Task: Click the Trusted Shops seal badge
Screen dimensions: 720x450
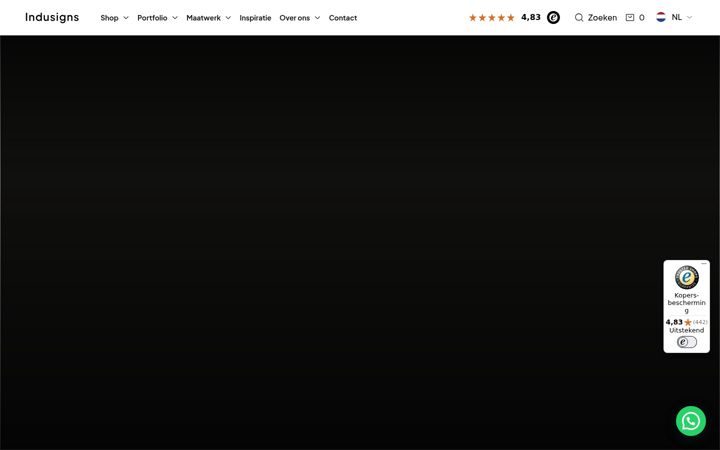Action: [x=686, y=277]
